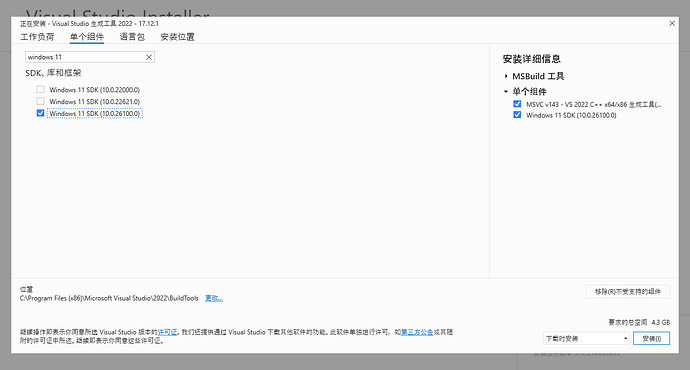Screen dimensions: 690x370
Task: Select the 单个组件 tab
Action: (x=87, y=37)
